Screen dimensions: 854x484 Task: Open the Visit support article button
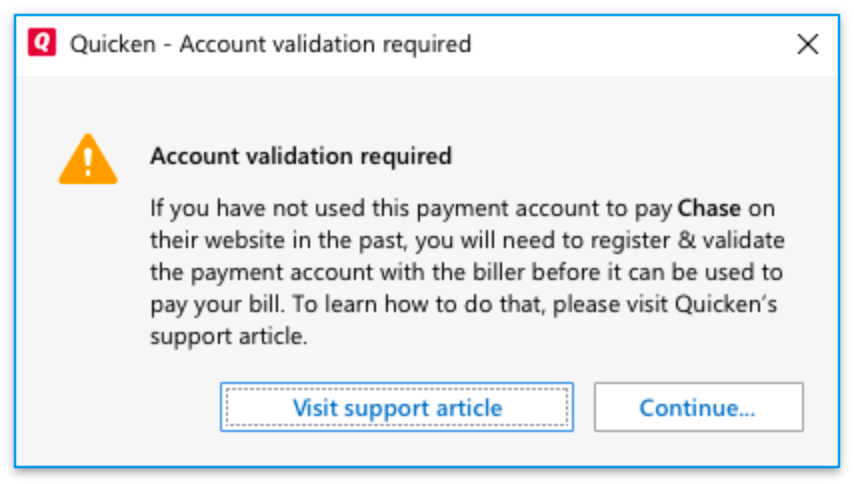coord(396,407)
